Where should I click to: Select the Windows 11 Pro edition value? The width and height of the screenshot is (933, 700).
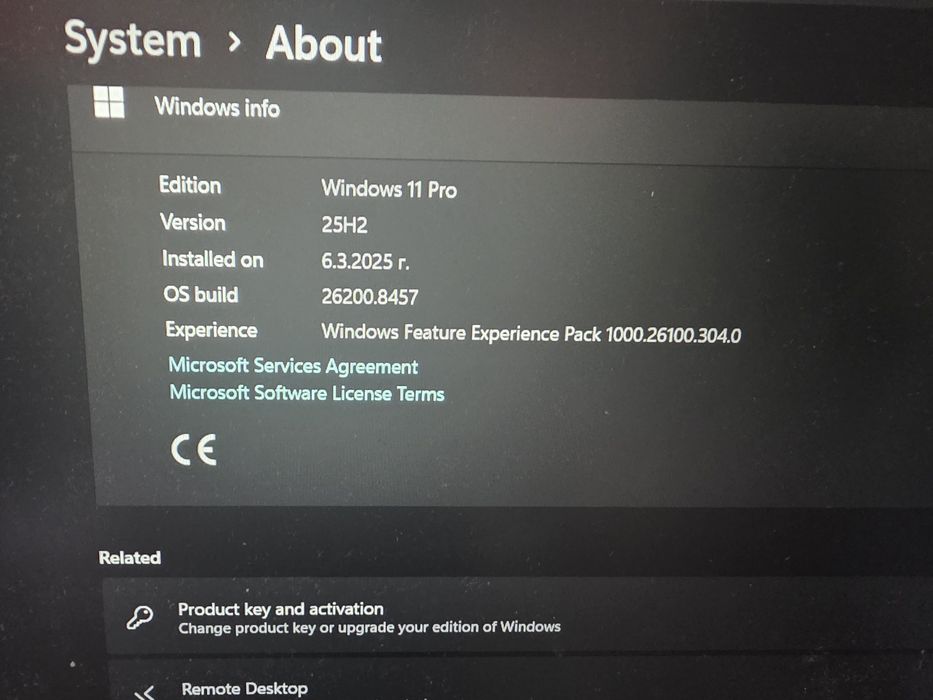pyautogui.click(x=389, y=189)
